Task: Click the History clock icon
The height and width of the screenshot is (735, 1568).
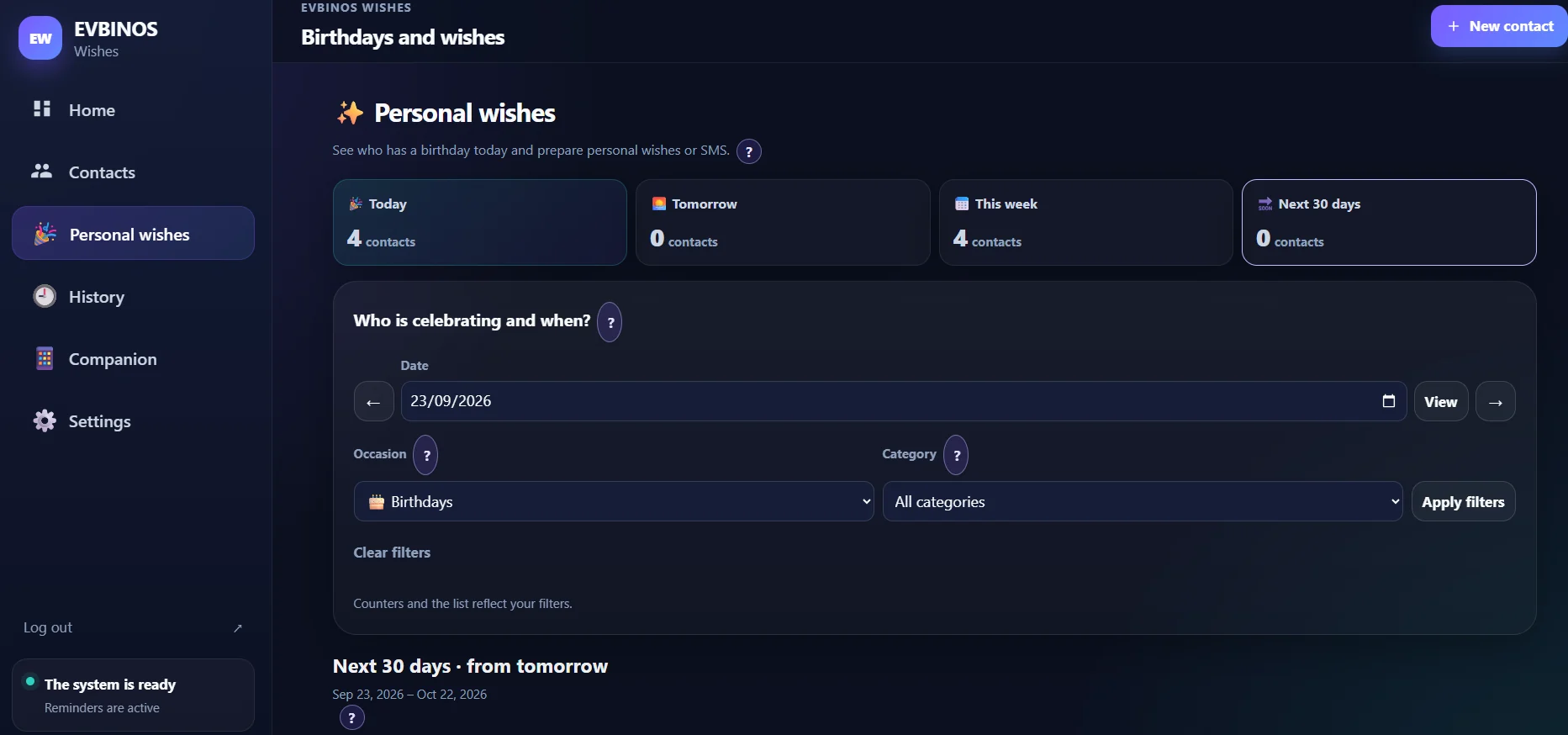Action: [x=45, y=296]
